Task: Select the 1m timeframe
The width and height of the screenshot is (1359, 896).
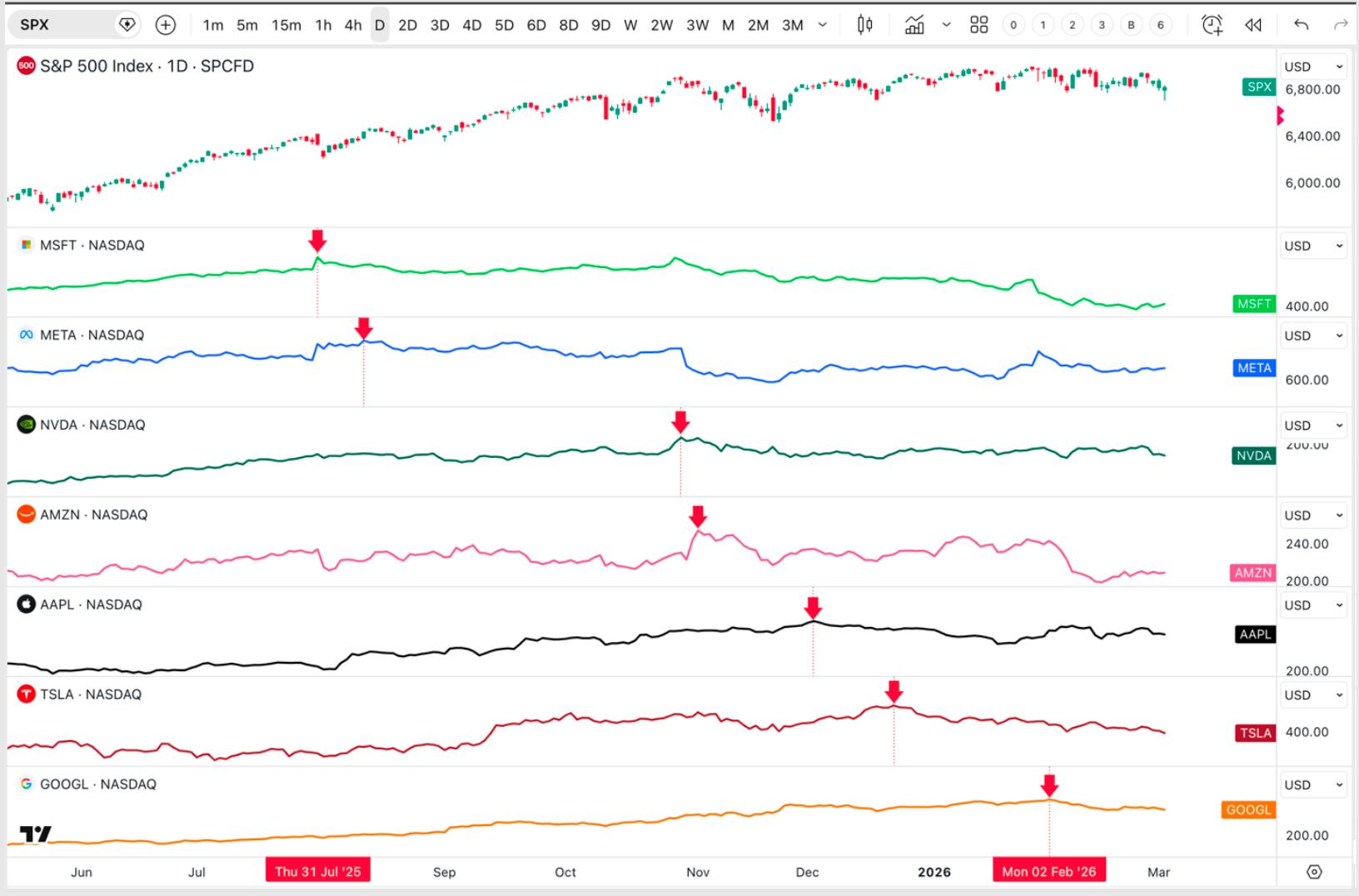Action: [x=213, y=25]
